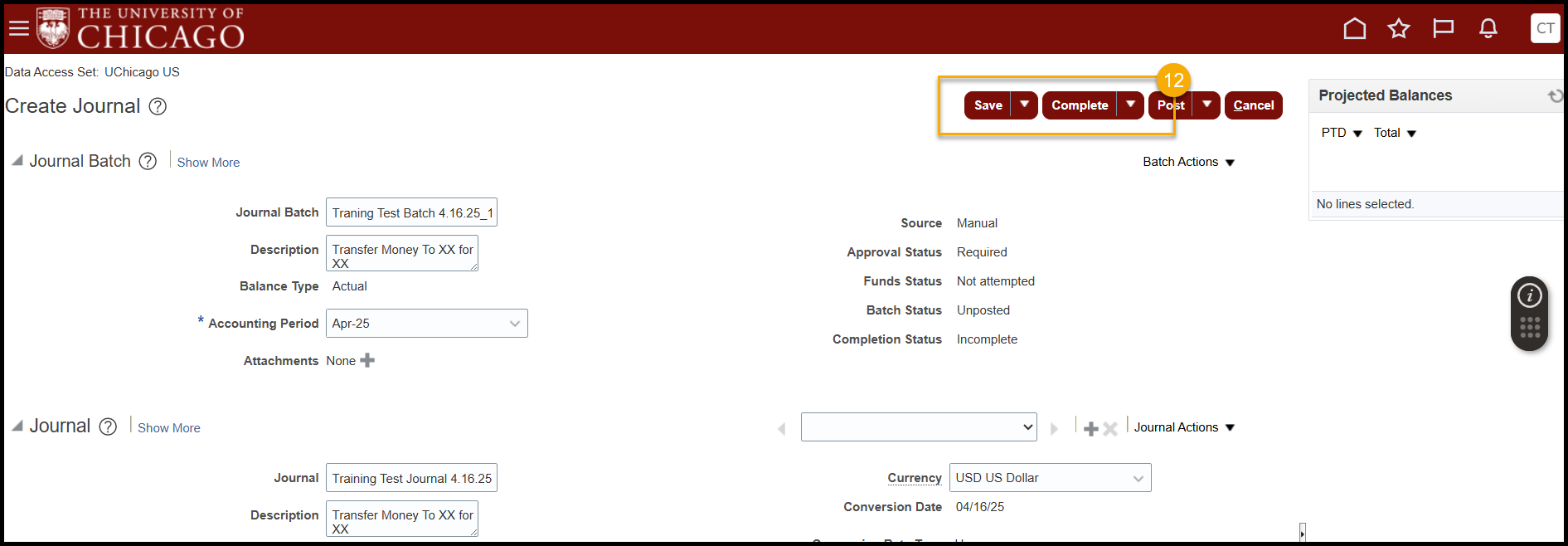Click the Journal Batch name field
The image size is (1568, 546).
pyautogui.click(x=411, y=213)
